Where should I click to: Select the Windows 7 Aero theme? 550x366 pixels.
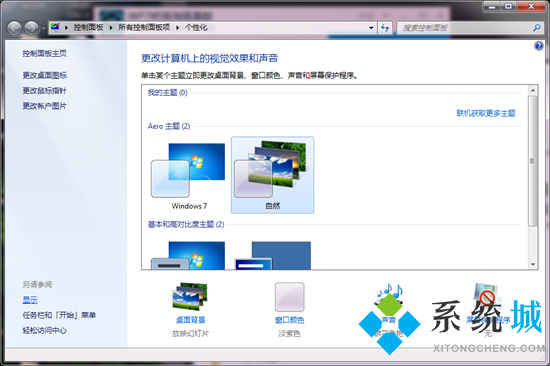click(x=189, y=175)
